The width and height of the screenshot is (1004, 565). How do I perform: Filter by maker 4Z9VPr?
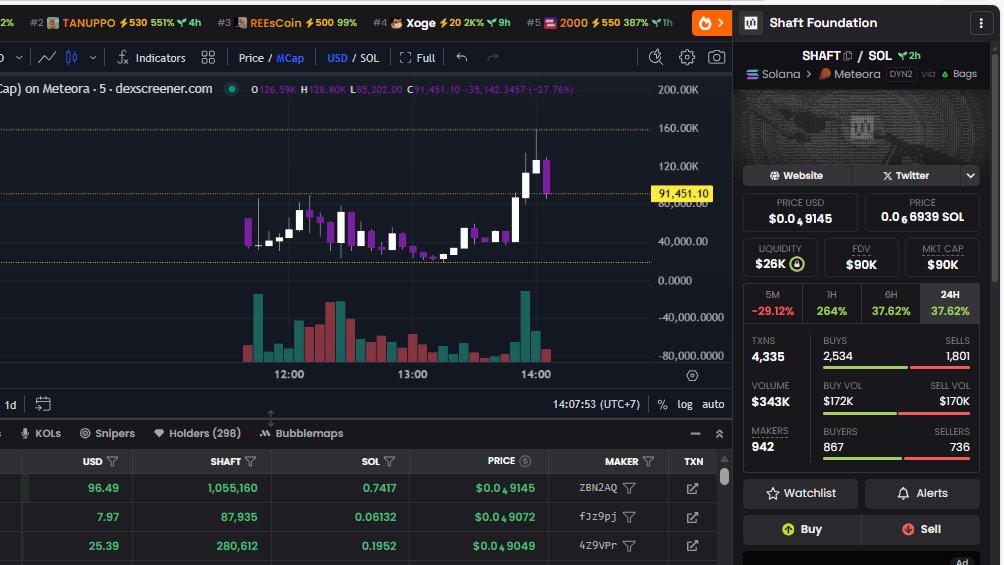pos(629,546)
